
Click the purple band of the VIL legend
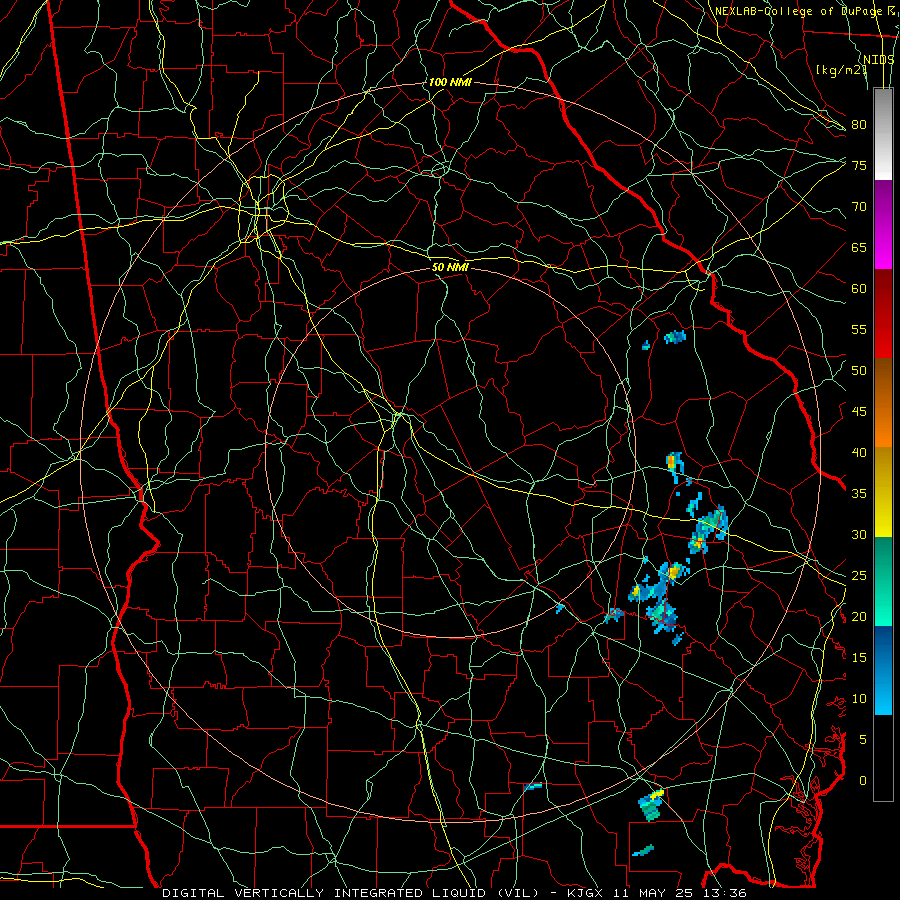[x=883, y=200]
